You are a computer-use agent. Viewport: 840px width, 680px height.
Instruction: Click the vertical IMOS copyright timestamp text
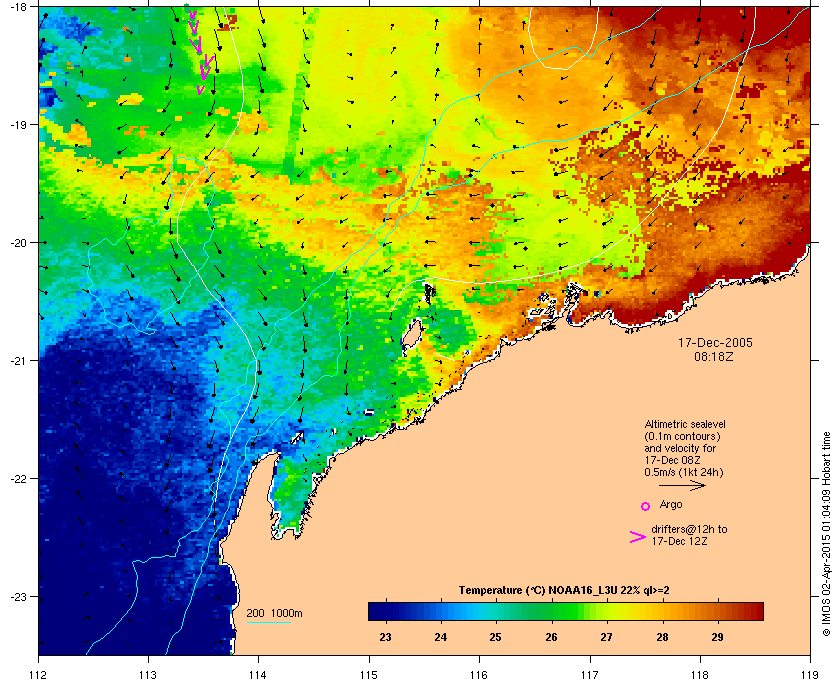pyautogui.click(x=827, y=534)
